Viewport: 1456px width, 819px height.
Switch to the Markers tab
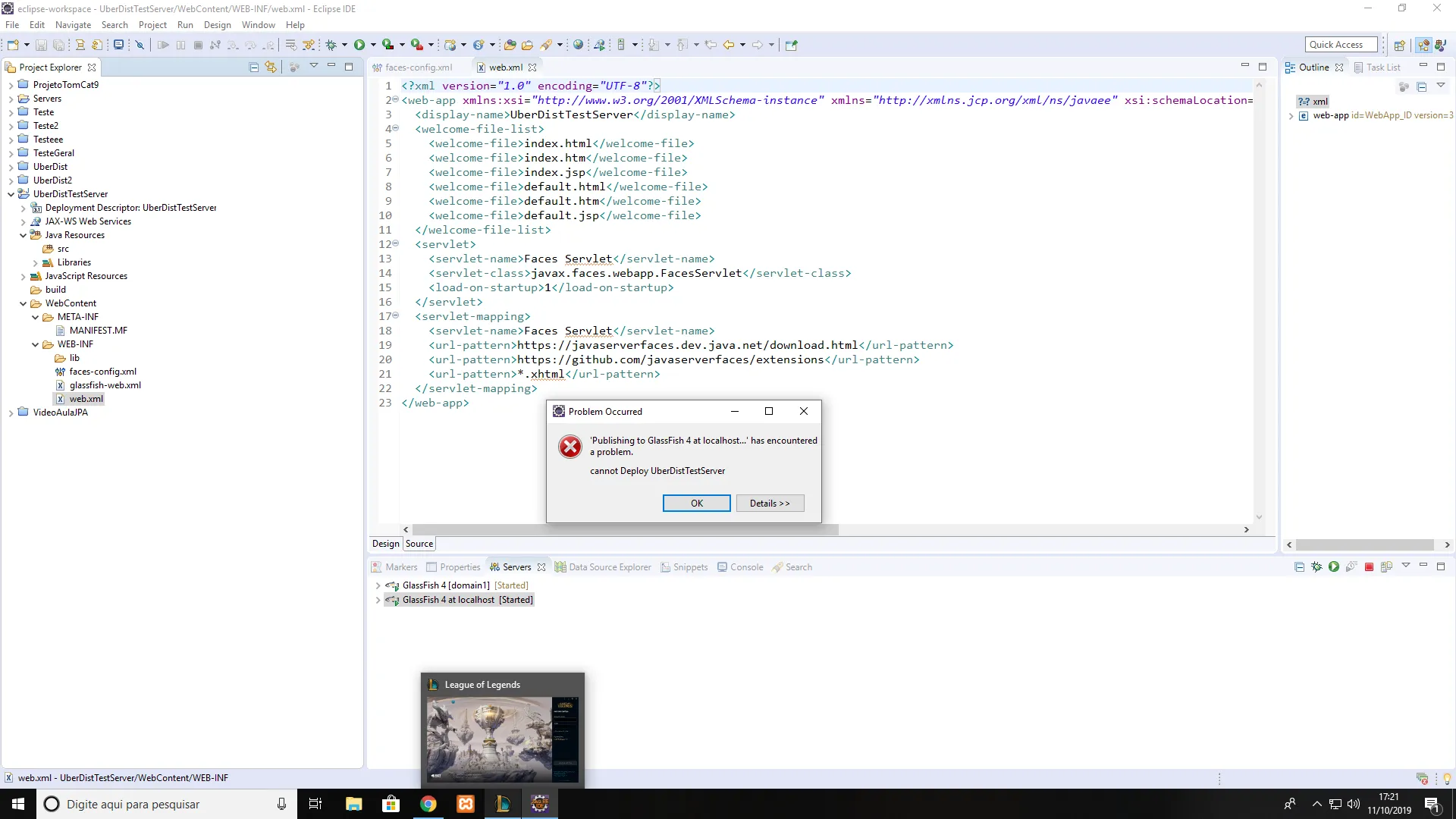394,567
